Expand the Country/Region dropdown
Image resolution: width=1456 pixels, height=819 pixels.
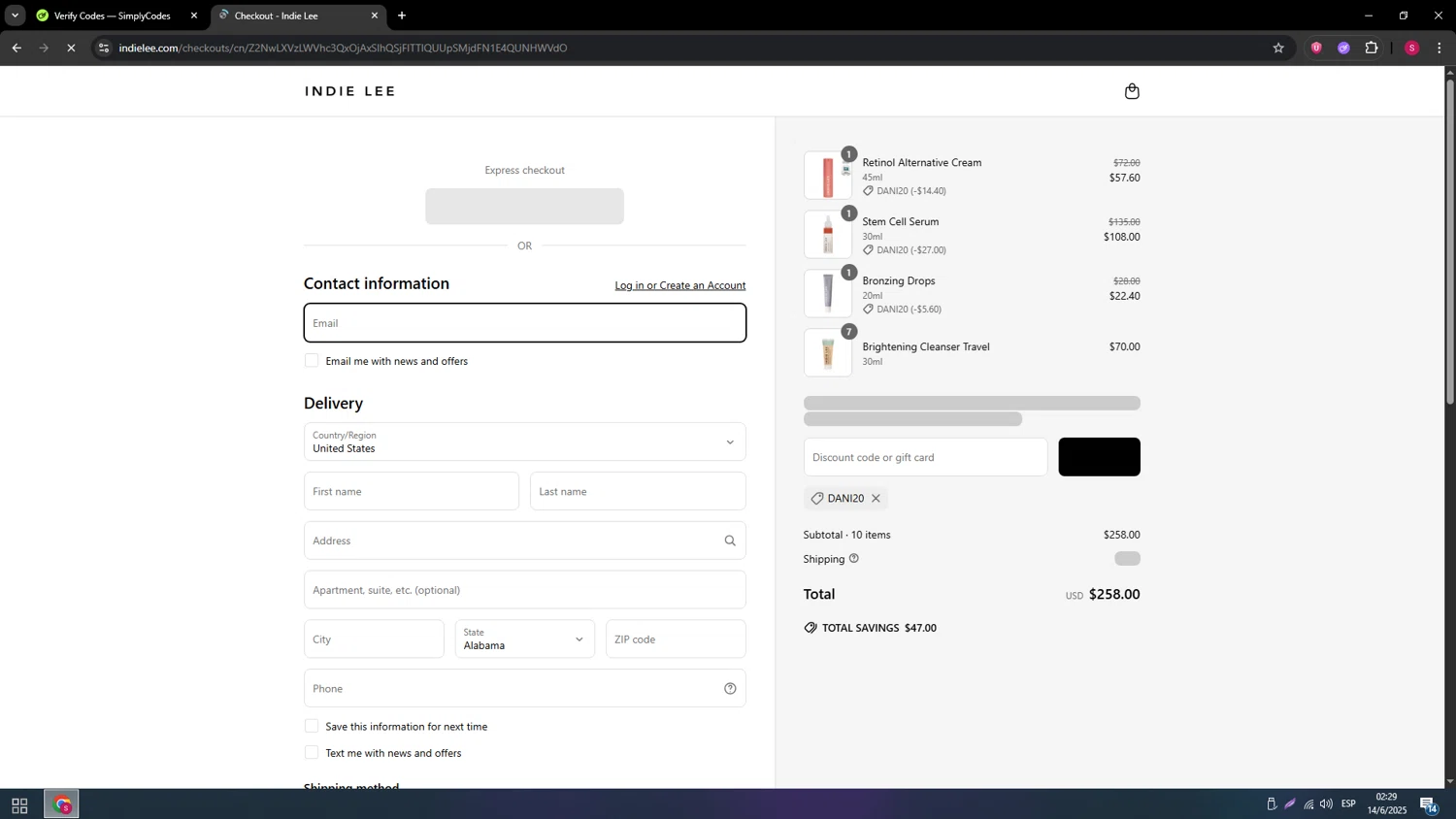click(525, 442)
